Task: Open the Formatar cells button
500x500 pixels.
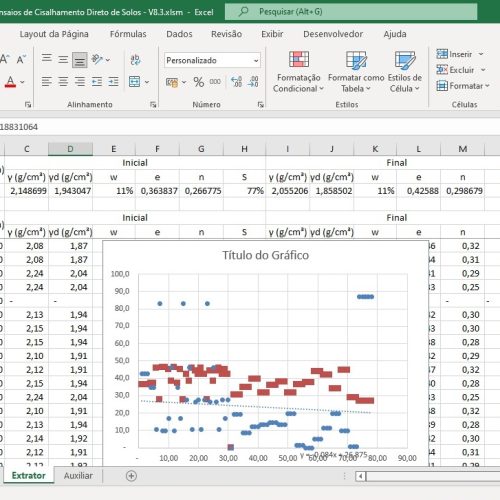Action: coord(463,86)
